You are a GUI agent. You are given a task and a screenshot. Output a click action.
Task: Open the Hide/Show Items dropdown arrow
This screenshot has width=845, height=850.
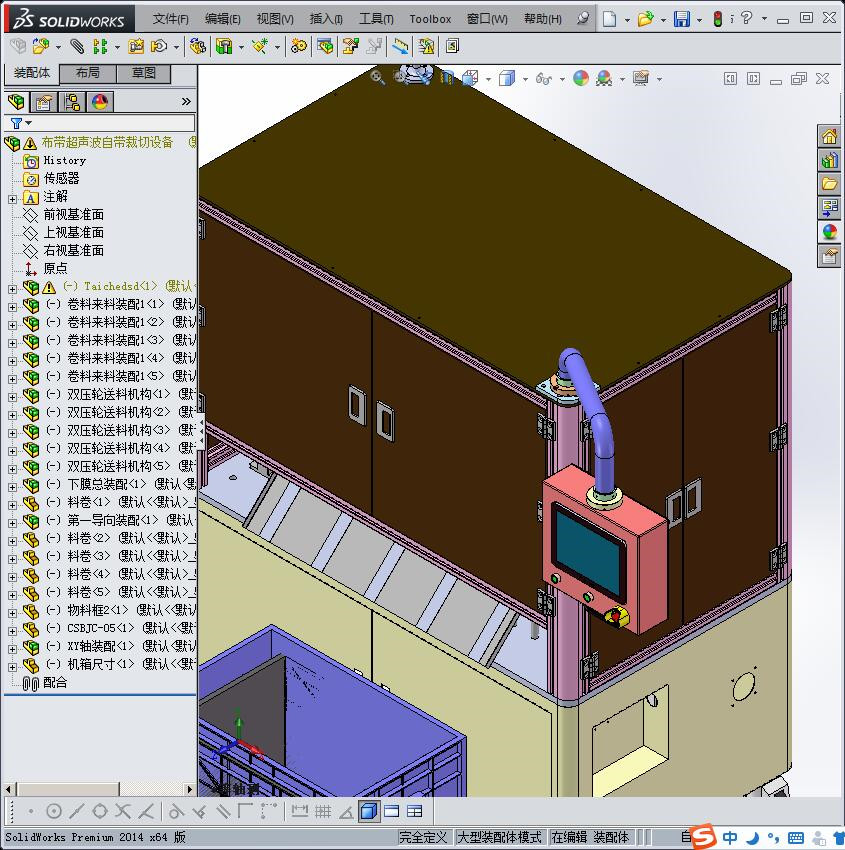[x=562, y=79]
